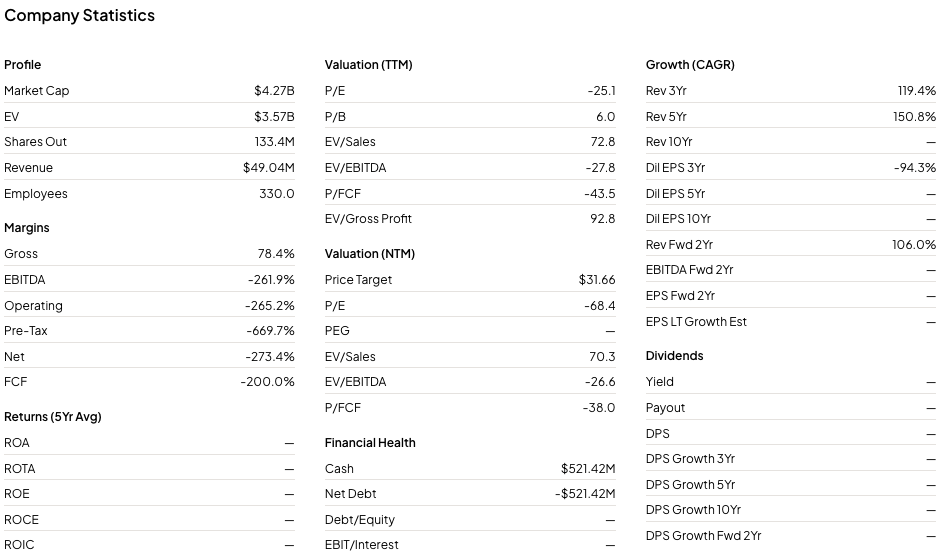951x559 pixels.
Task: Select the PEG row label
Action: [337, 331]
